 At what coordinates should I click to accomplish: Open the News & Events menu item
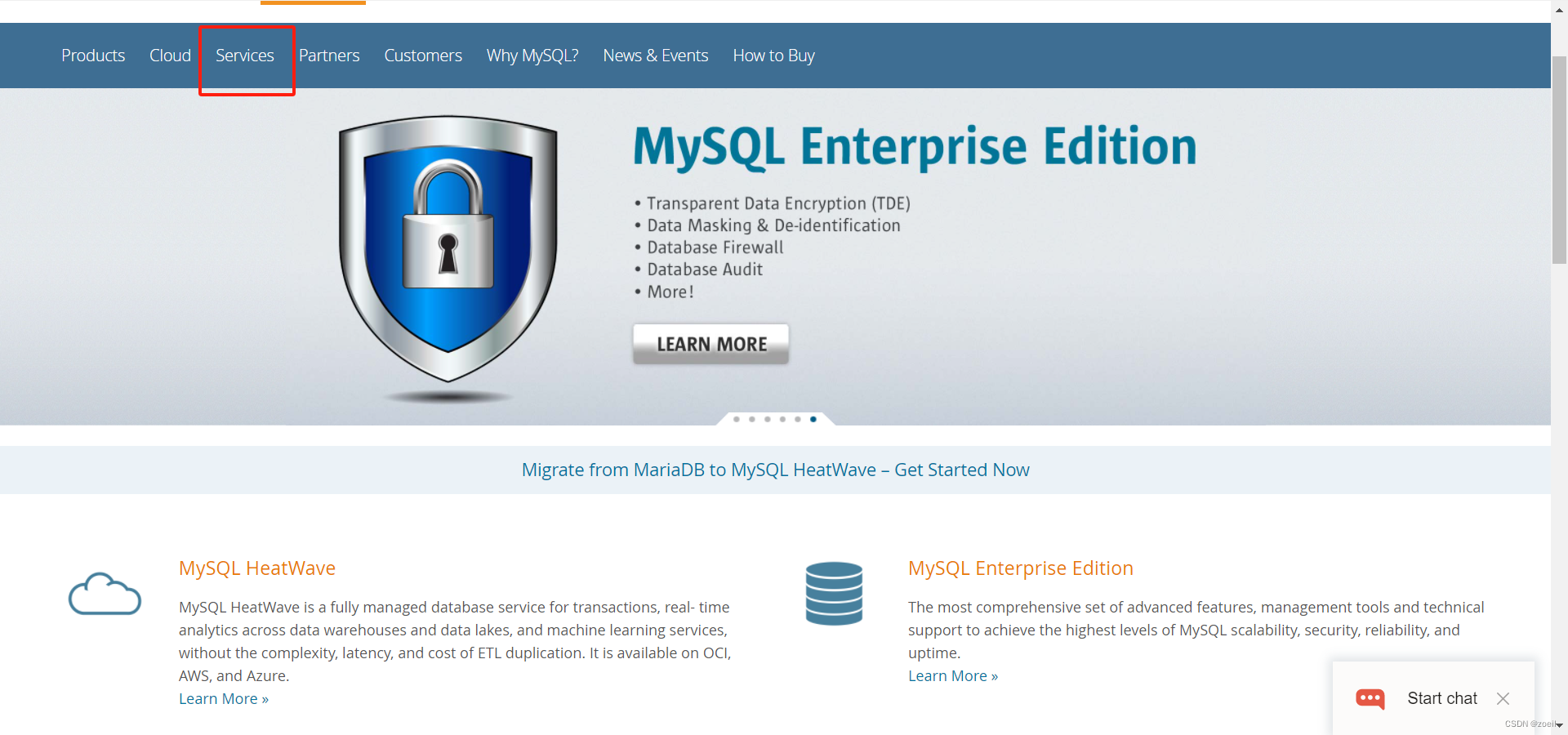coord(656,56)
